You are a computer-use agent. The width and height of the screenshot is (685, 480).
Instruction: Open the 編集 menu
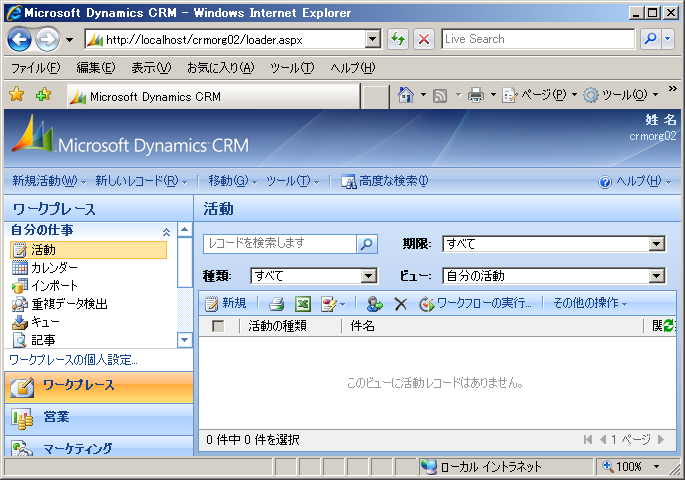[x=96, y=68]
